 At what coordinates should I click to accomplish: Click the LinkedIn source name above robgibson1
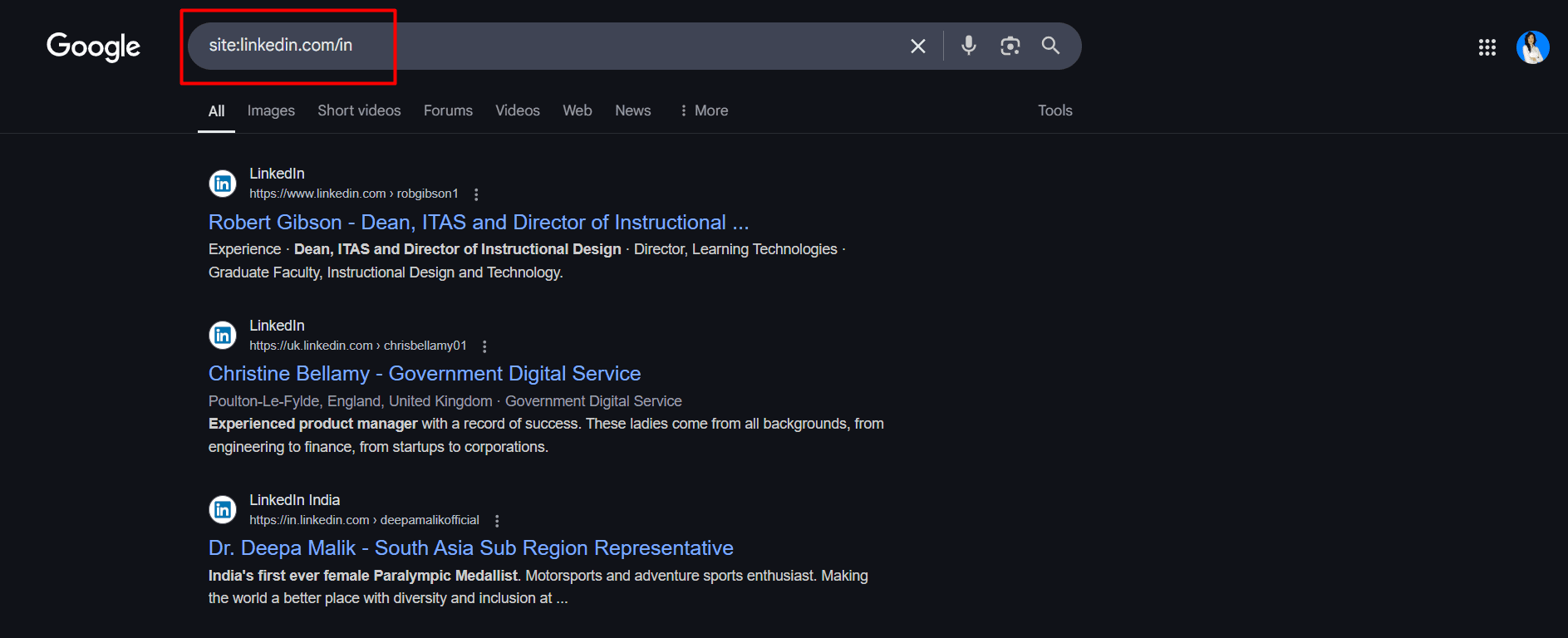(x=277, y=174)
